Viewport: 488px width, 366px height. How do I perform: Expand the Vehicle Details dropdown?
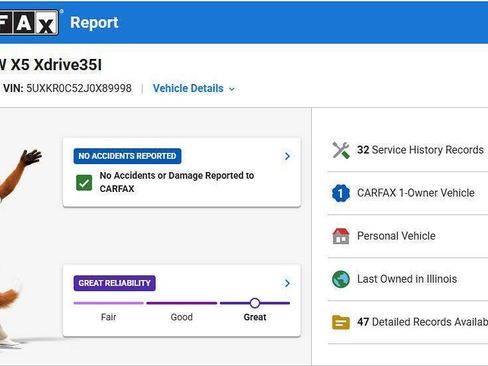(x=194, y=88)
